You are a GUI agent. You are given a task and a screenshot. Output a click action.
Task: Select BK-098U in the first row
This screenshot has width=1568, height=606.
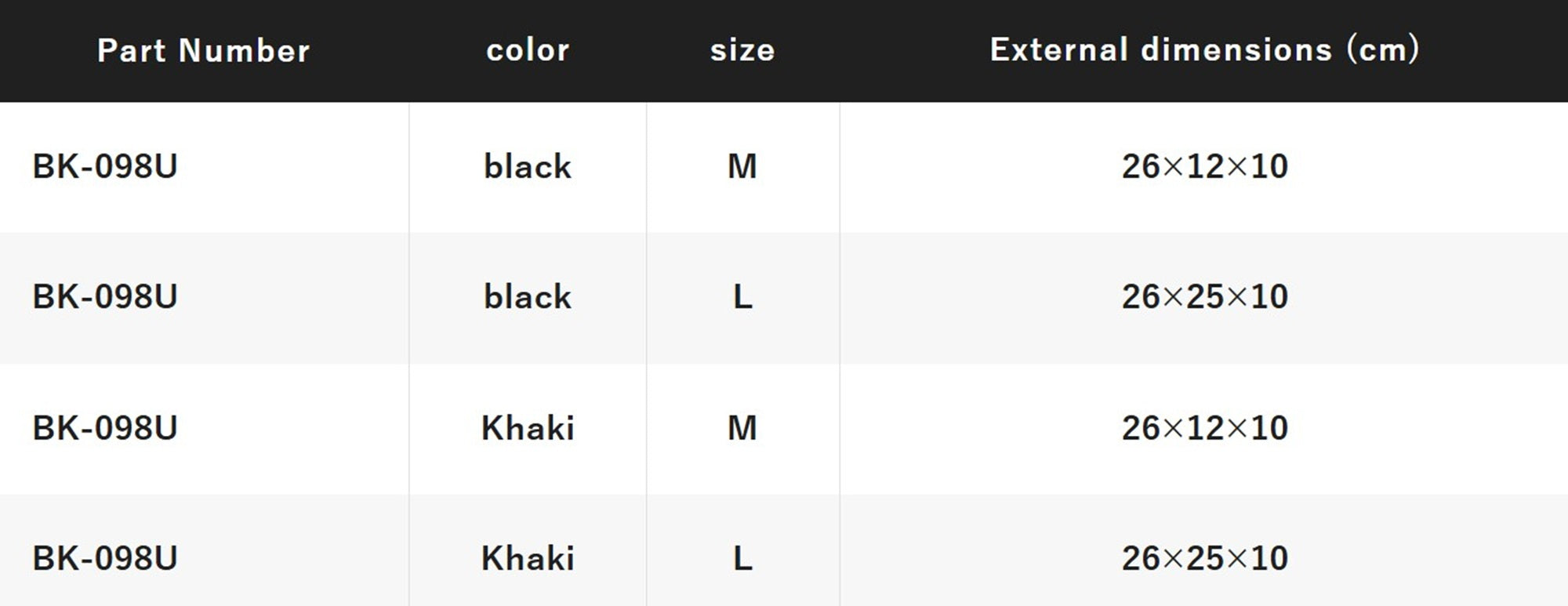(x=105, y=166)
